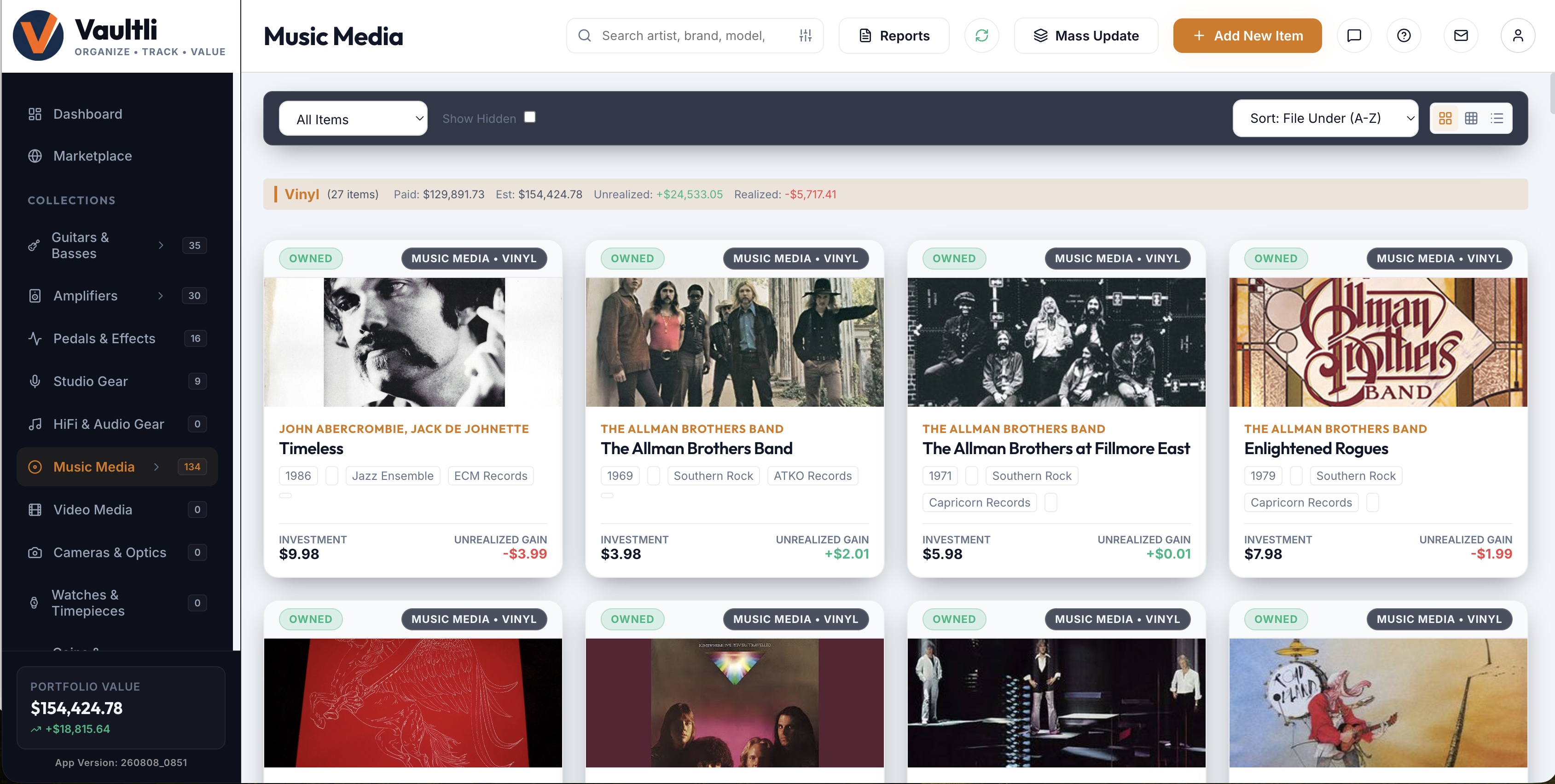1555x784 pixels.
Task: Click the Reports button
Action: (x=894, y=35)
